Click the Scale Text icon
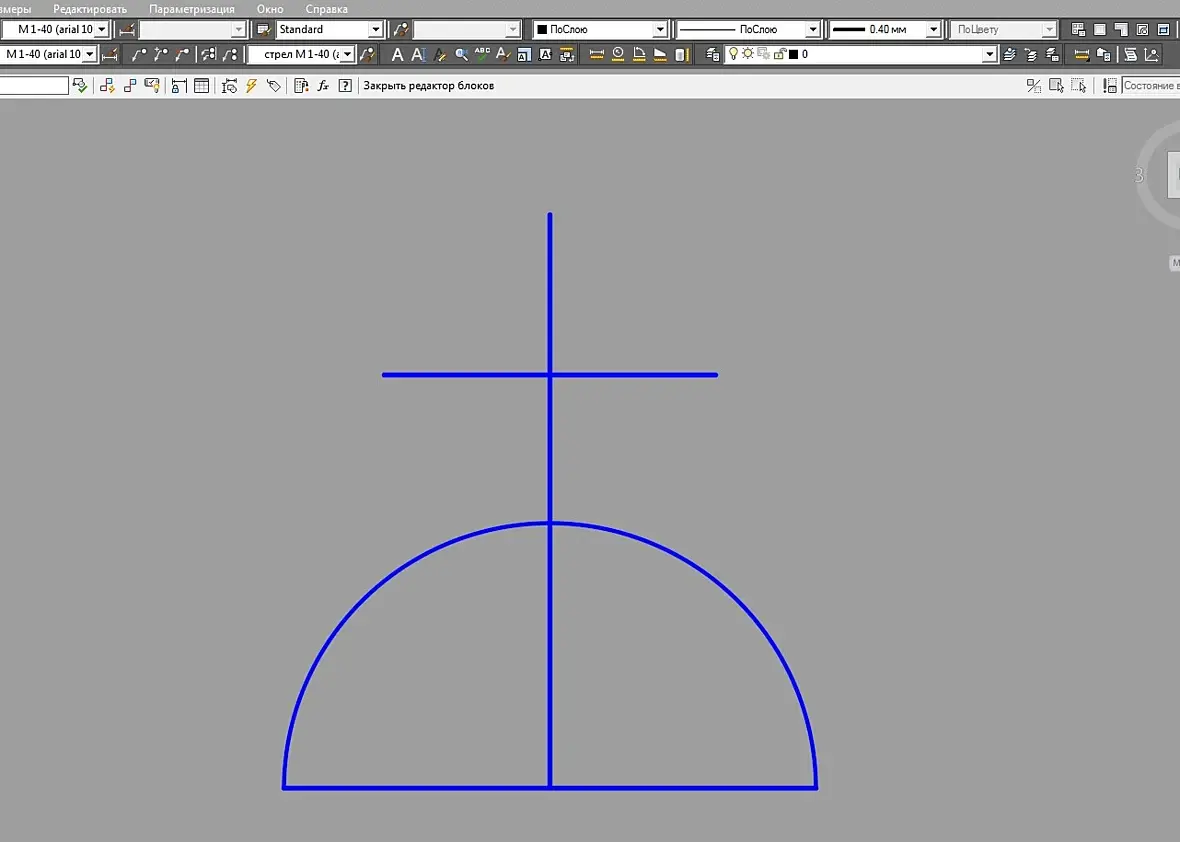Viewport: 1180px width, 842px height. 524,54
